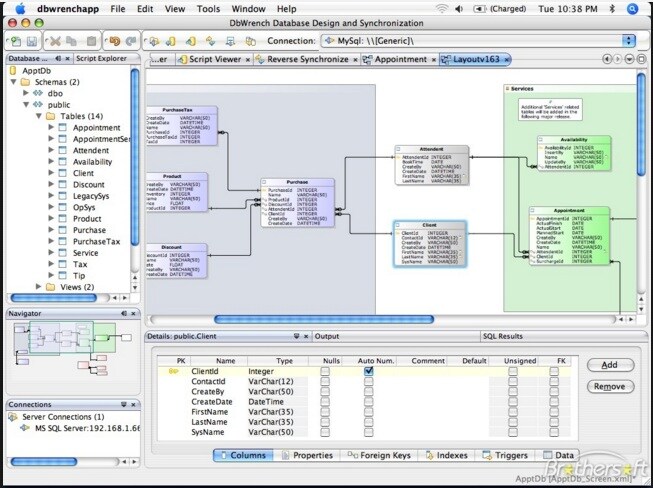Open Spotlight search in the menu bar
The height and width of the screenshot is (488, 653).
[633, 9]
